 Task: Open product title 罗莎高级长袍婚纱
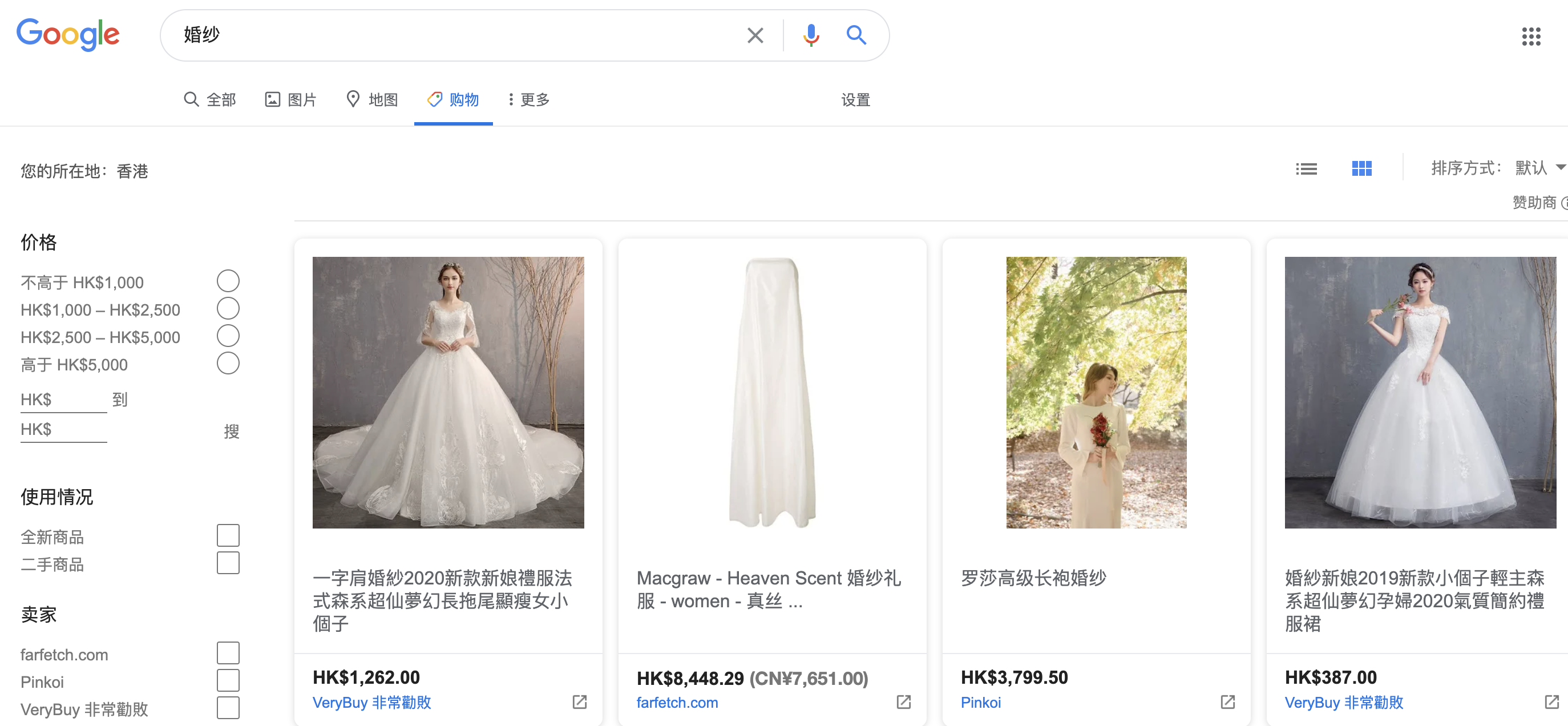pyautogui.click(x=1033, y=578)
